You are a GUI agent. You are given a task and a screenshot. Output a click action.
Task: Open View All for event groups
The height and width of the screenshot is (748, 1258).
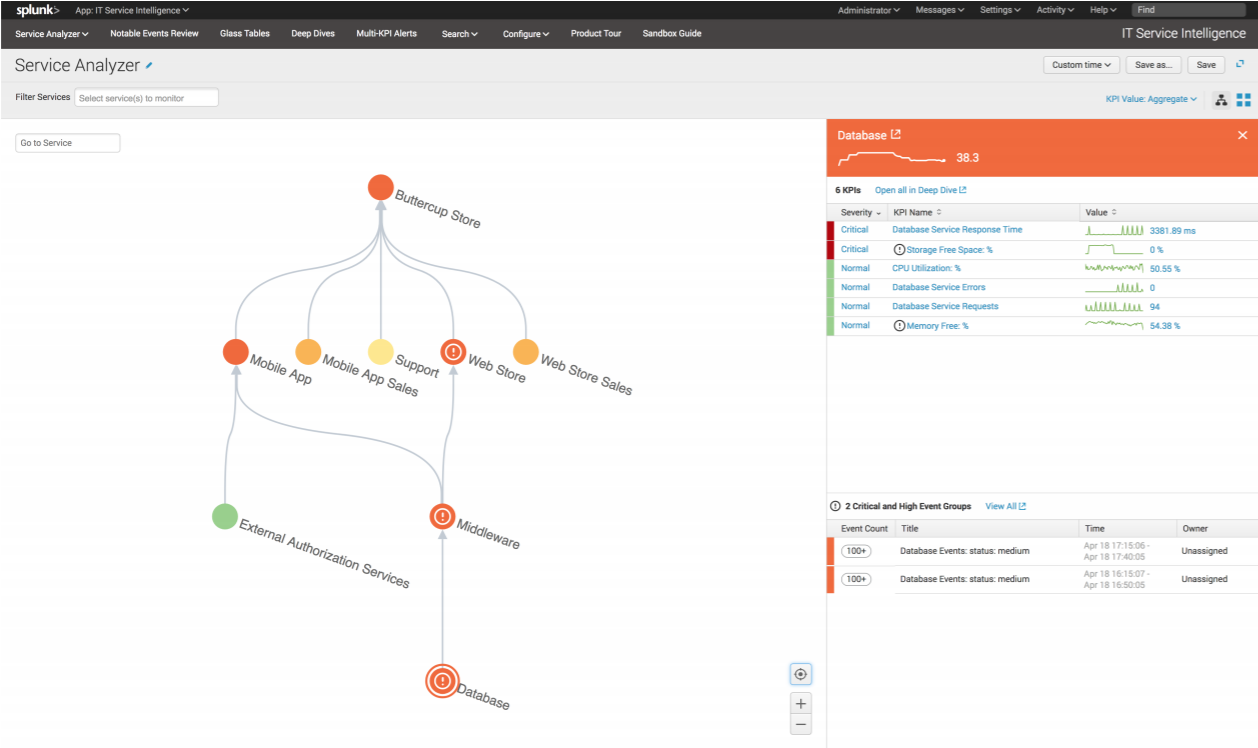(1004, 506)
